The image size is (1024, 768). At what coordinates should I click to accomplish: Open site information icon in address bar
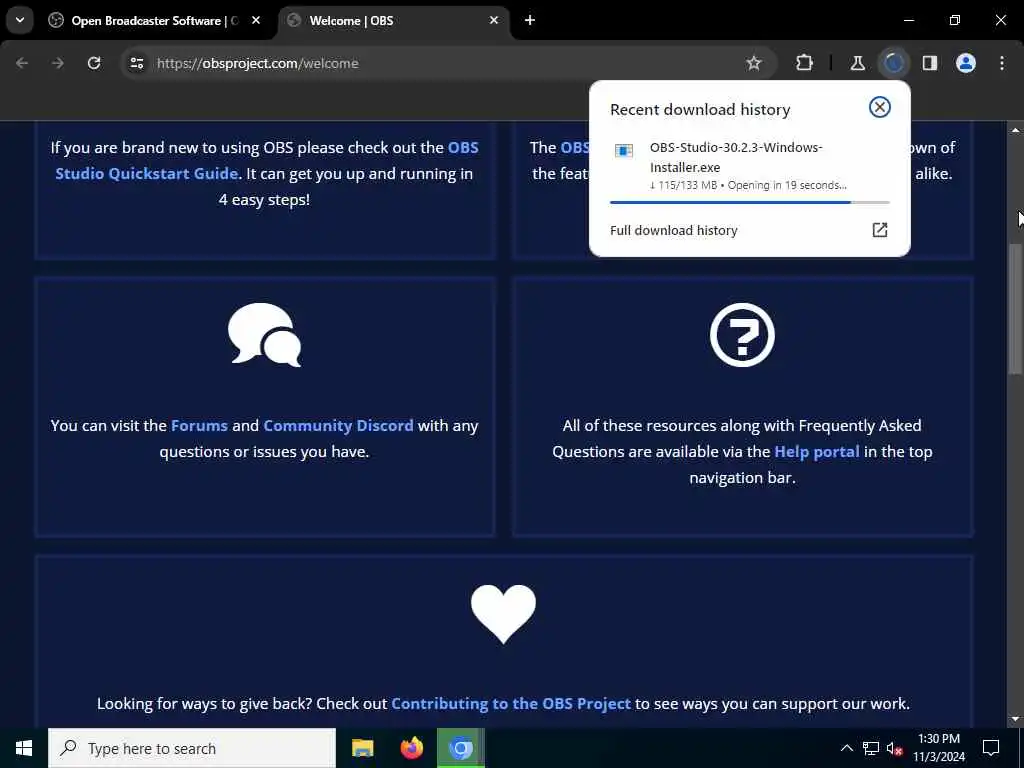pos(136,63)
